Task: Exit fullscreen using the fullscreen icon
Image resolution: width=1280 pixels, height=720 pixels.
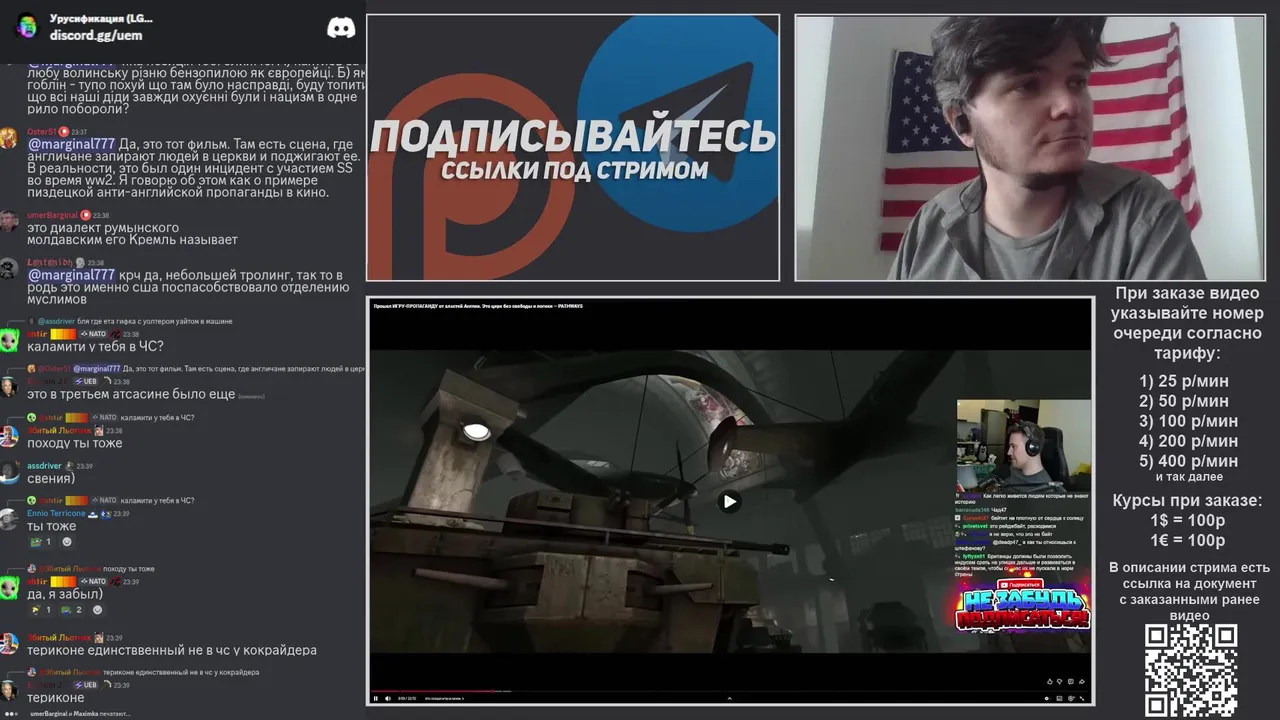Action: 1082,699
